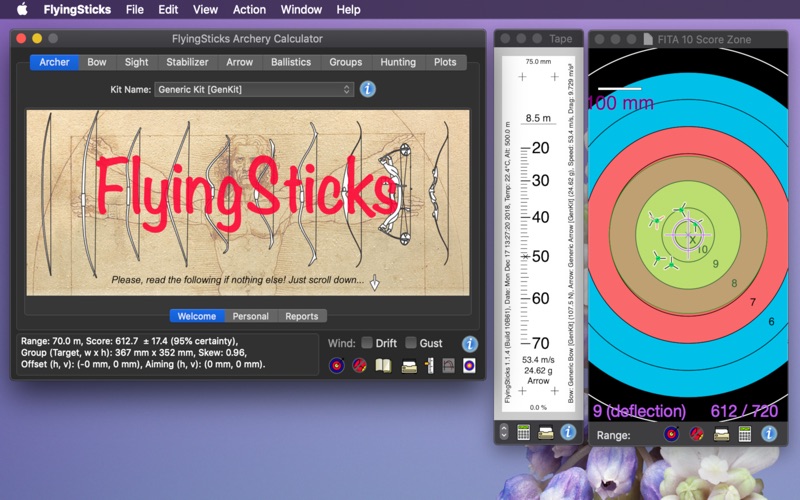800x500 pixels.
Task: Click the info icon beside the Gust checkbox
Action: pyautogui.click(x=469, y=344)
